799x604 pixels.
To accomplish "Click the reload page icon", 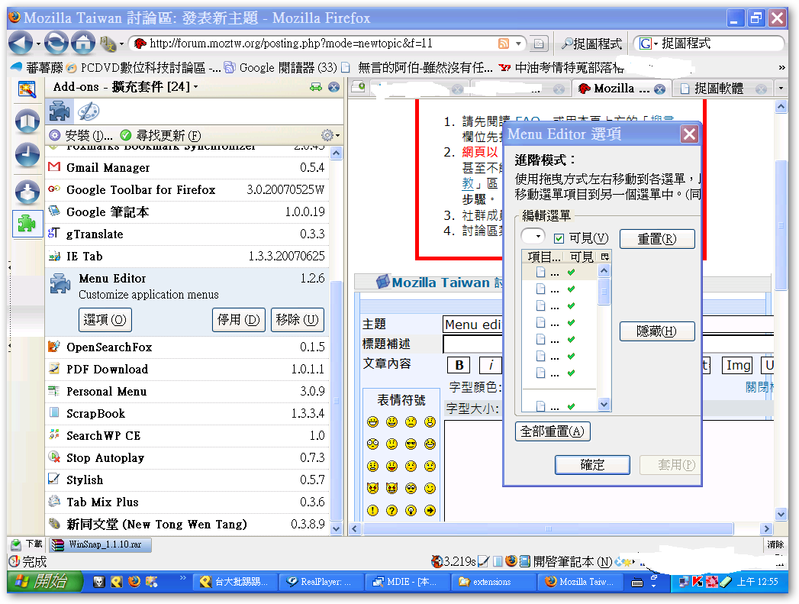I will [56, 43].
